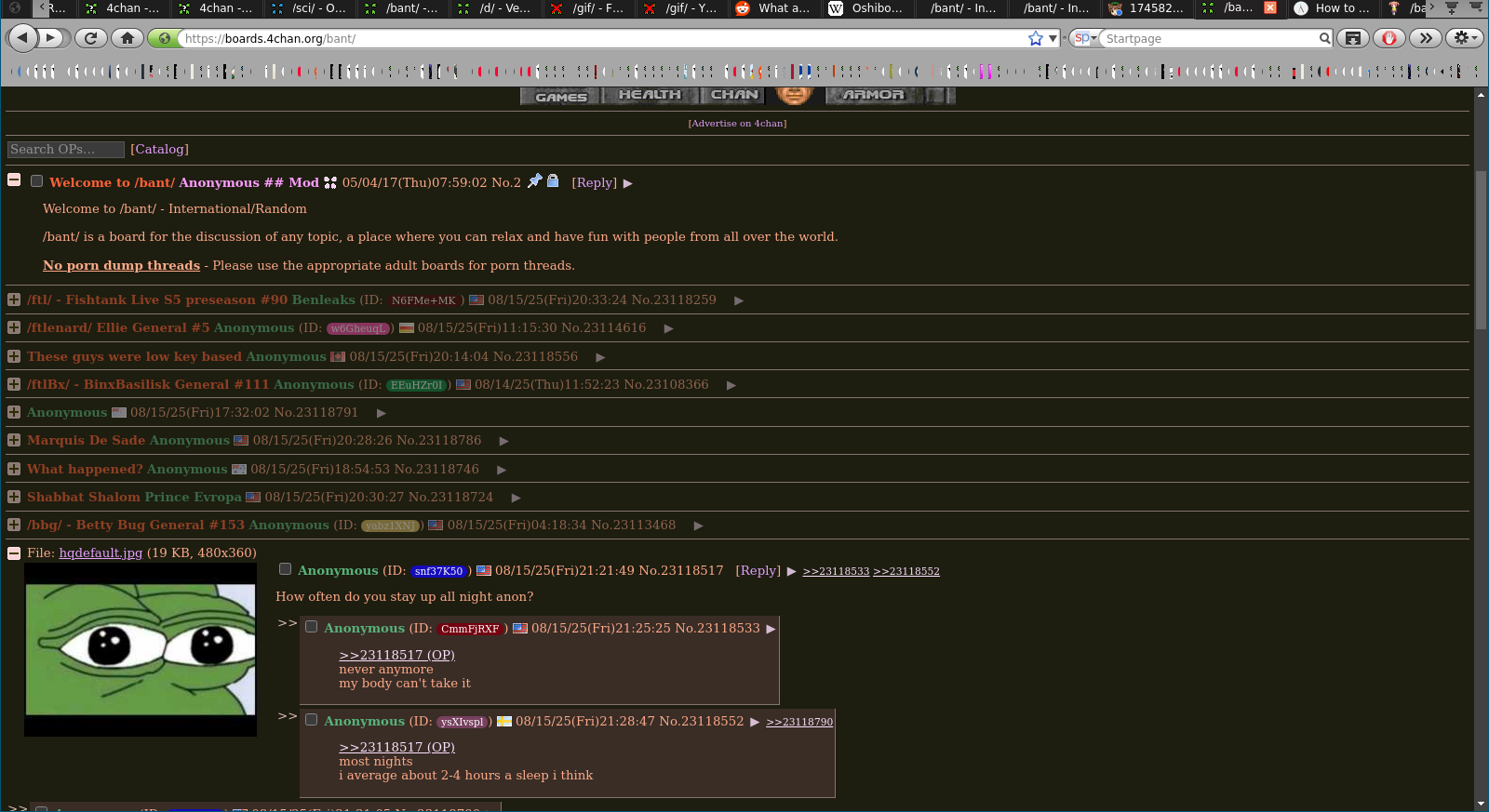
Task: Click the Startpage search input field
Action: (1209, 38)
